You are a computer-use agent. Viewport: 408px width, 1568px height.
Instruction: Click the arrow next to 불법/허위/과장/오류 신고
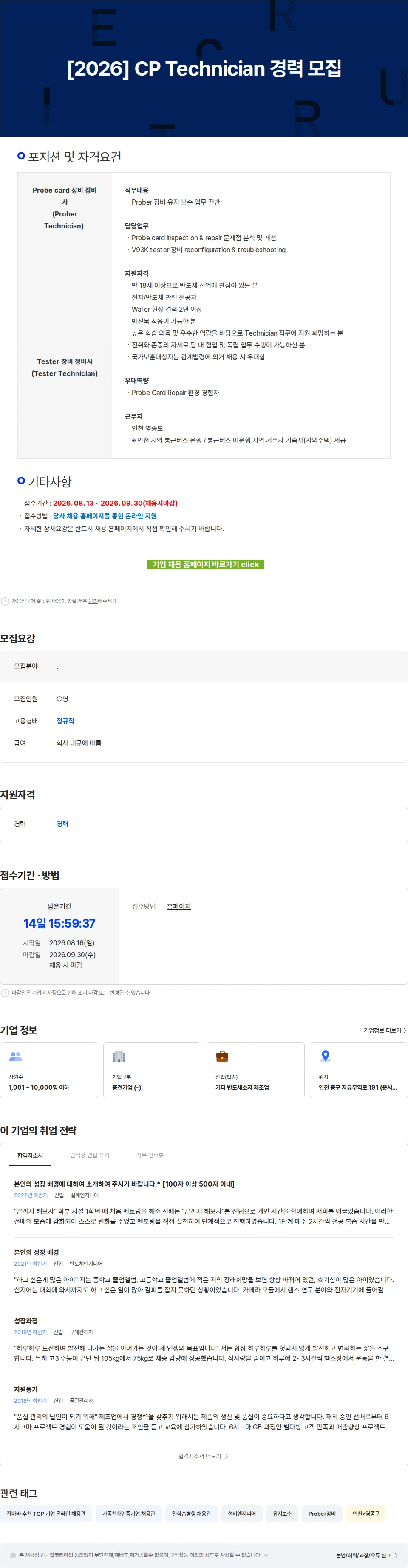[x=397, y=1555]
